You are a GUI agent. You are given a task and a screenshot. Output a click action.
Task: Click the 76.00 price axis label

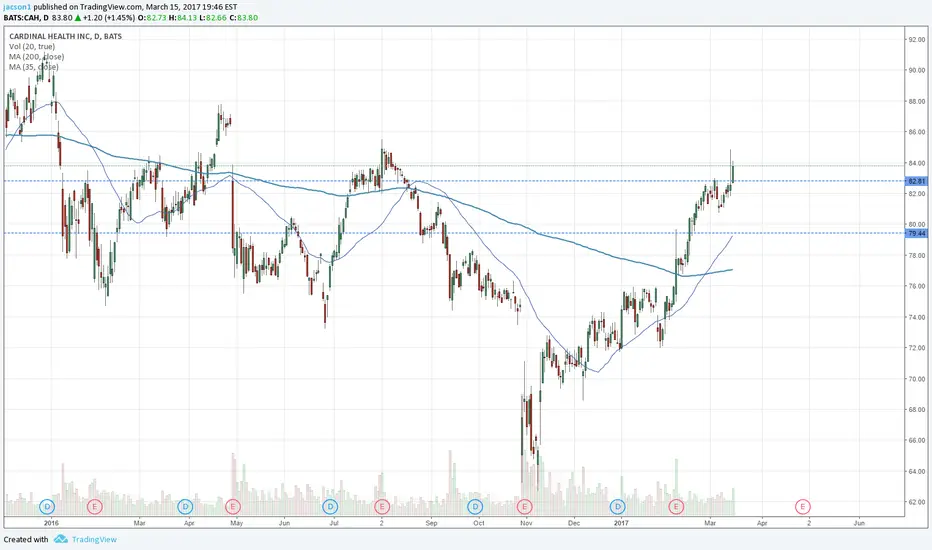click(916, 287)
